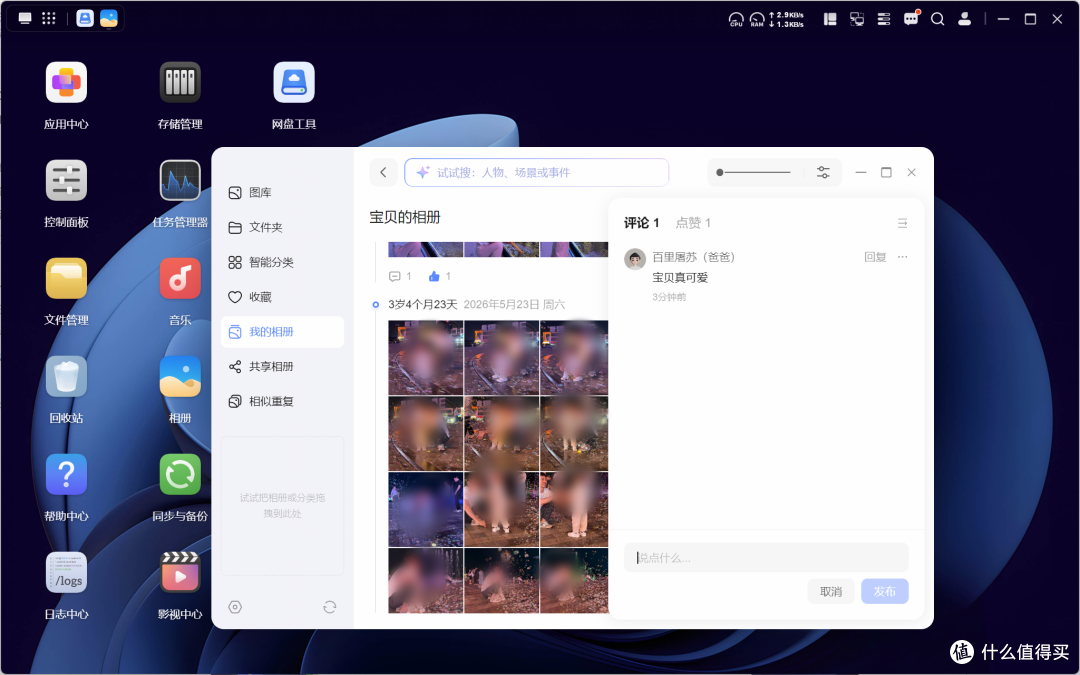Refresh the album using sidebar sync icon
The image size is (1080, 675).
[x=330, y=607]
